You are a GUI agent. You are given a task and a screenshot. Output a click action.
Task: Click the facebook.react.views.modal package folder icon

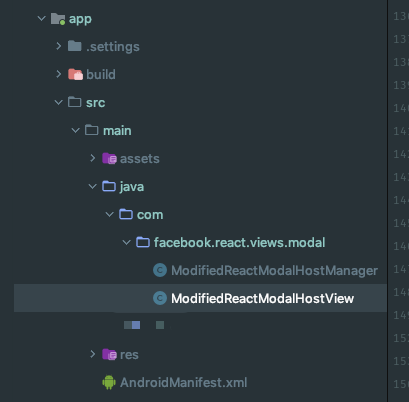[x=143, y=242]
